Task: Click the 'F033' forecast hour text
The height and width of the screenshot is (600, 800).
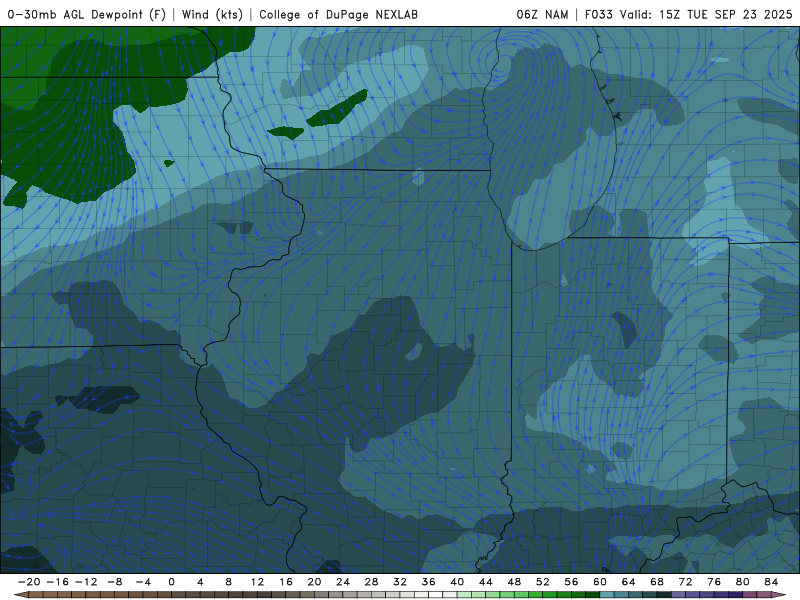Action: click(598, 14)
